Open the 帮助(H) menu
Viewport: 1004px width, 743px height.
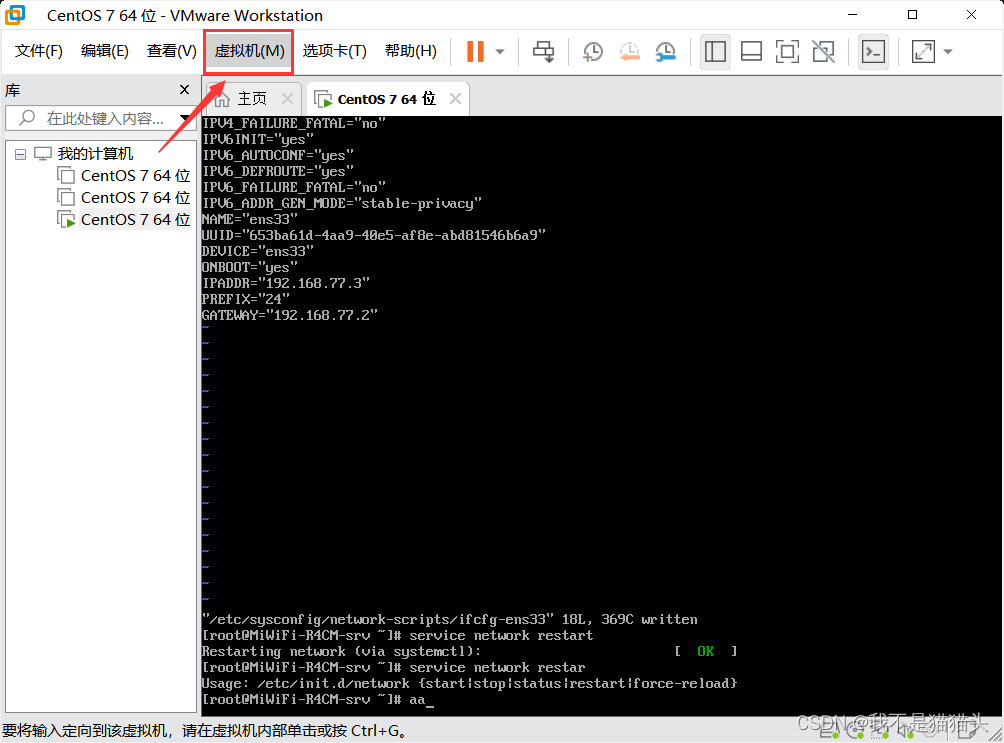pyautogui.click(x=410, y=51)
